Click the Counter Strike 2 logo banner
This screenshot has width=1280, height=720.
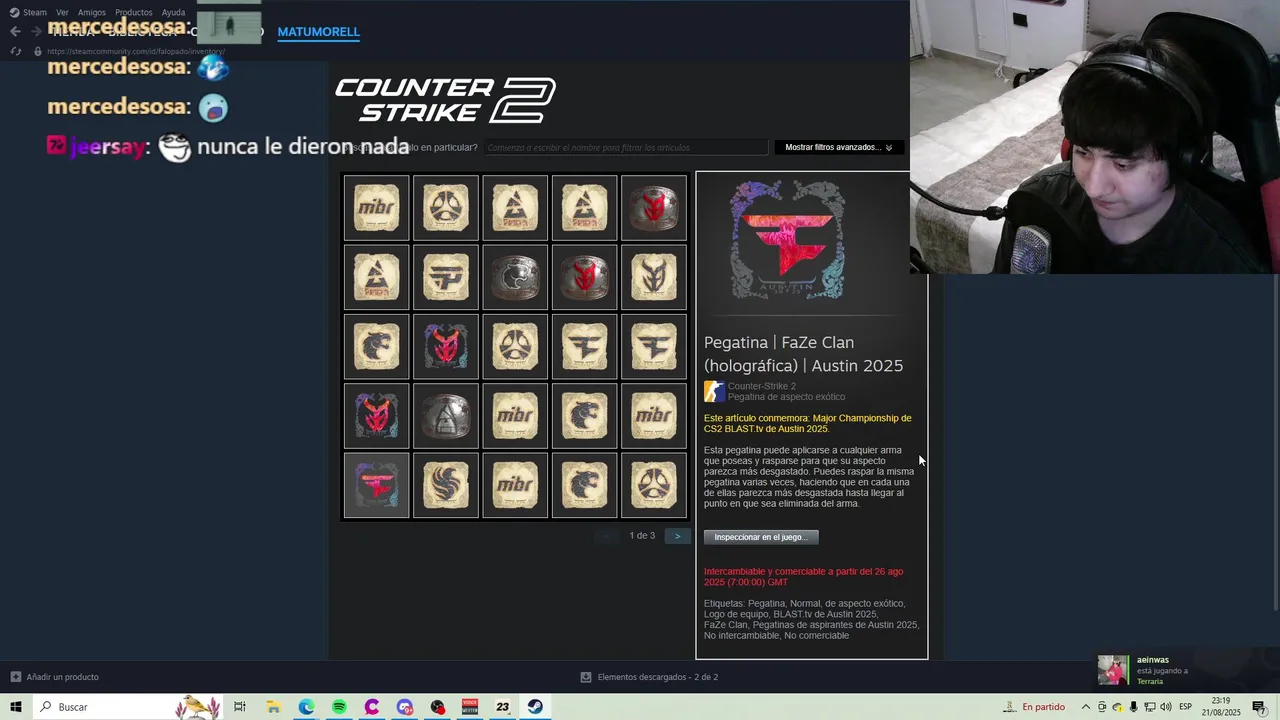pos(445,100)
